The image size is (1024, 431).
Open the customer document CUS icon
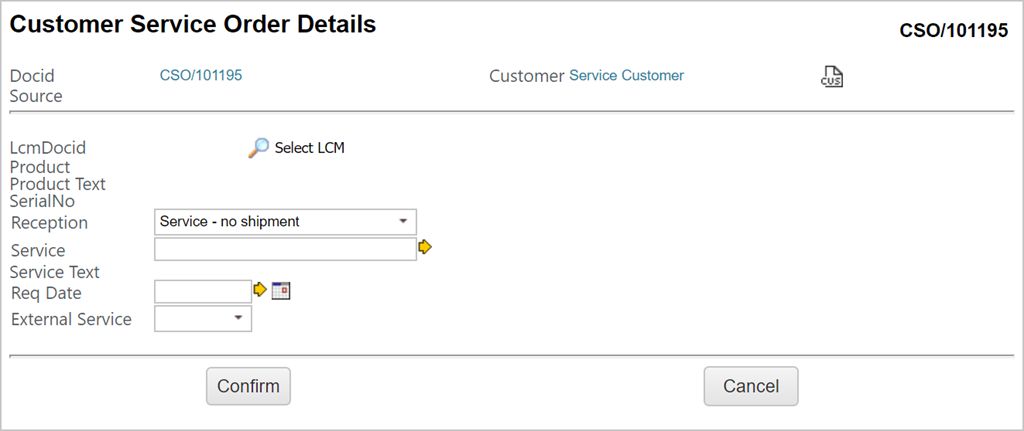(x=832, y=77)
